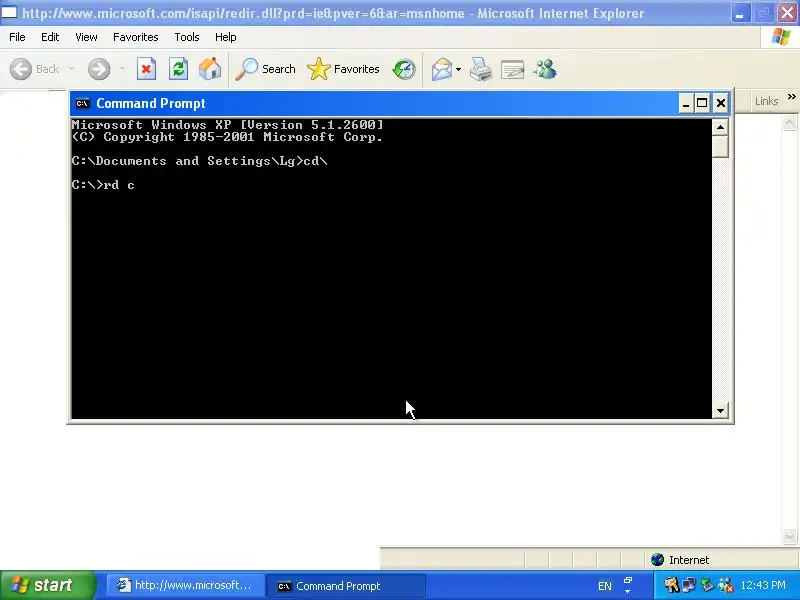
Task: Click Command Prompt scrollbar down arrow
Action: [720, 410]
